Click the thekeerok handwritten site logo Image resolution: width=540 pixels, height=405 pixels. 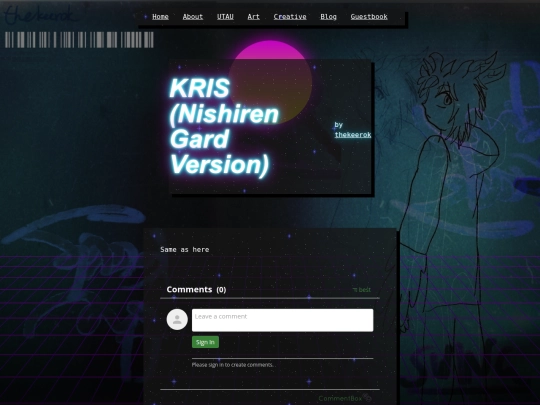coord(40,14)
